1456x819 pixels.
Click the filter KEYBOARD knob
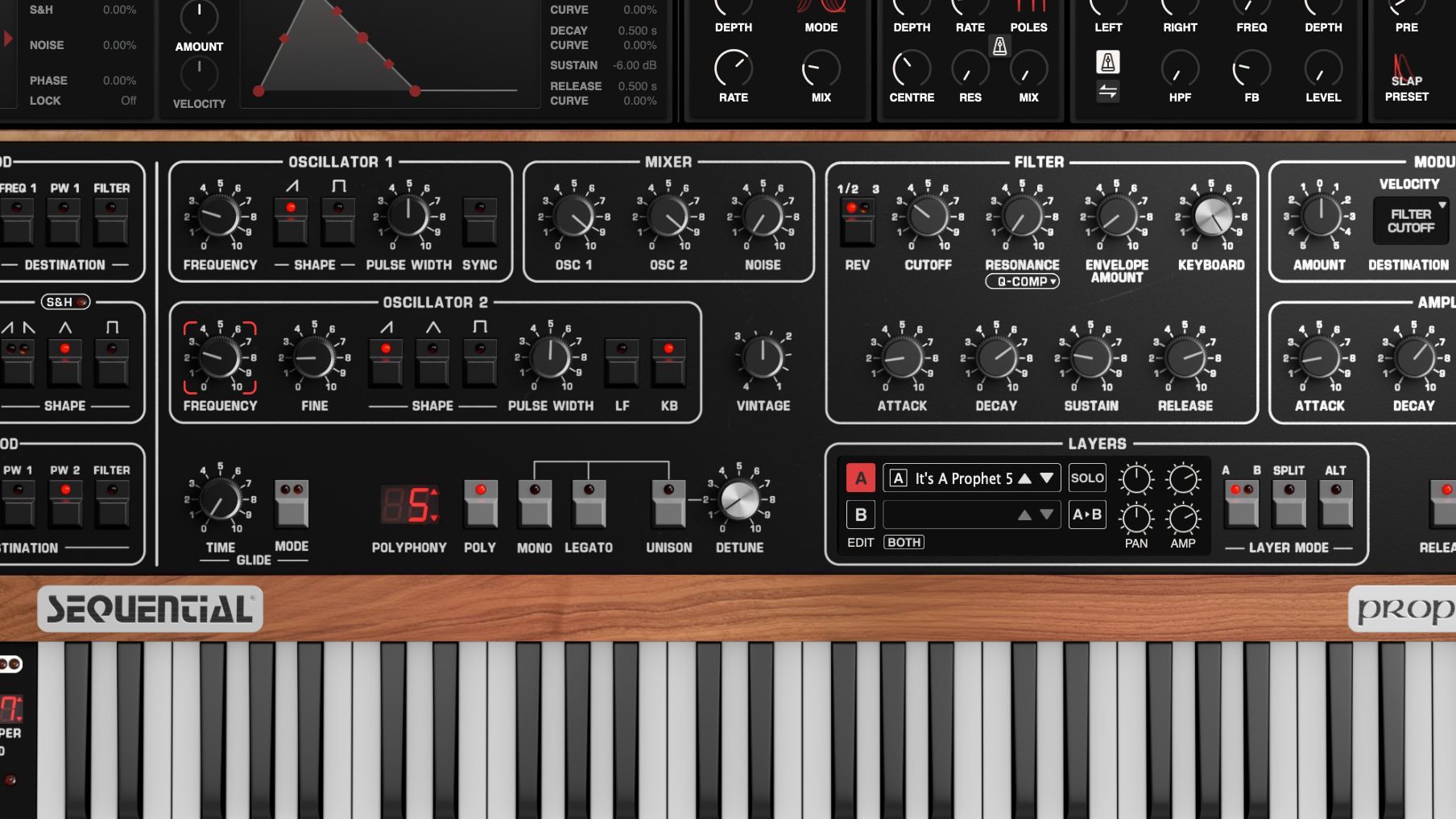[1211, 216]
